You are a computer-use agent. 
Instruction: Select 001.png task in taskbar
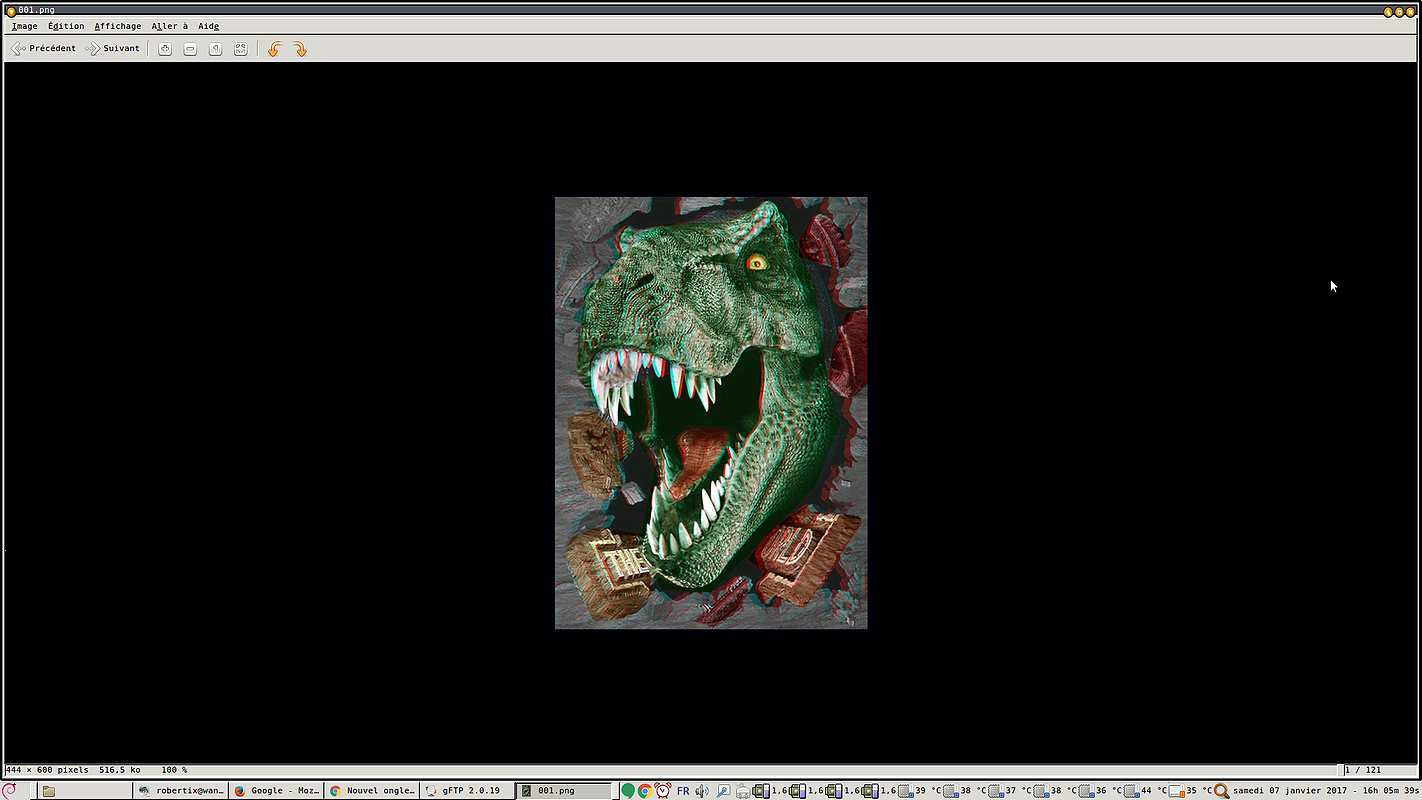pyautogui.click(x=563, y=791)
